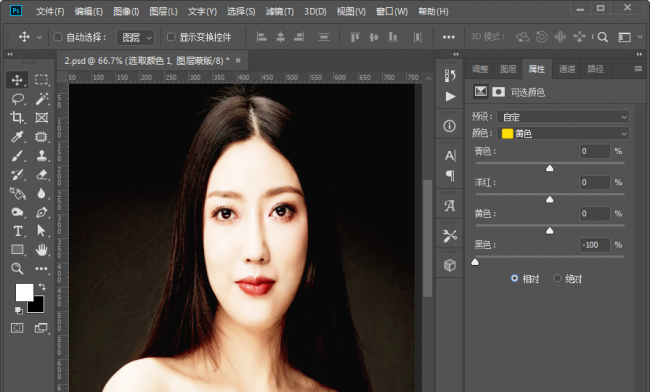Image resolution: width=650 pixels, height=392 pixels.
Task: Select the Brush tool
Action: pyautogui.click(x=17, y=156)
